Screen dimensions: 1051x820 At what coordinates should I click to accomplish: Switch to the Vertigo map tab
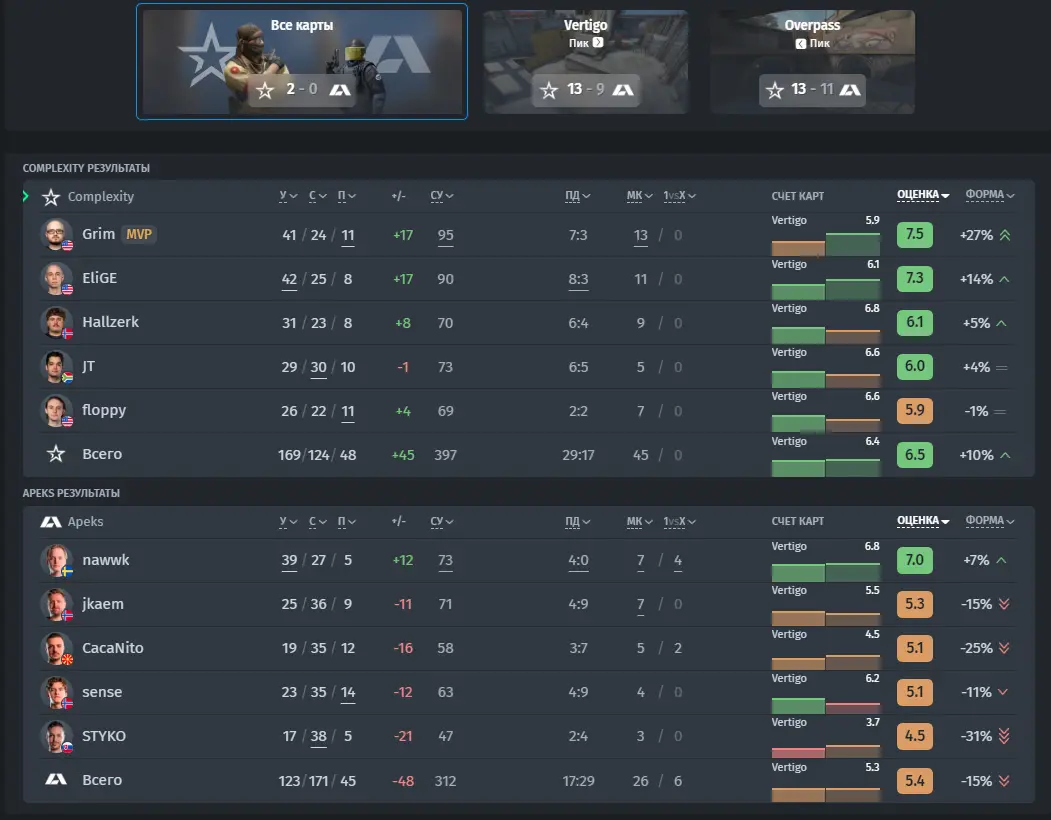(x=586, y=62)
